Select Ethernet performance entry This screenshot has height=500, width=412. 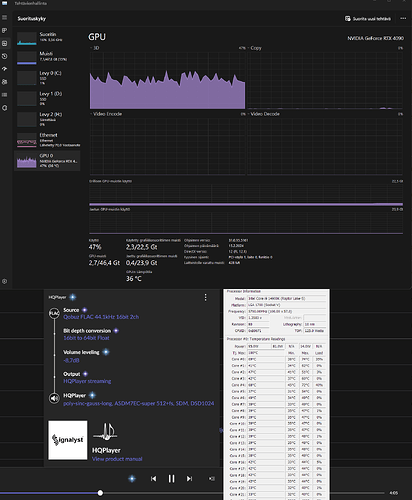click(47, 140)
